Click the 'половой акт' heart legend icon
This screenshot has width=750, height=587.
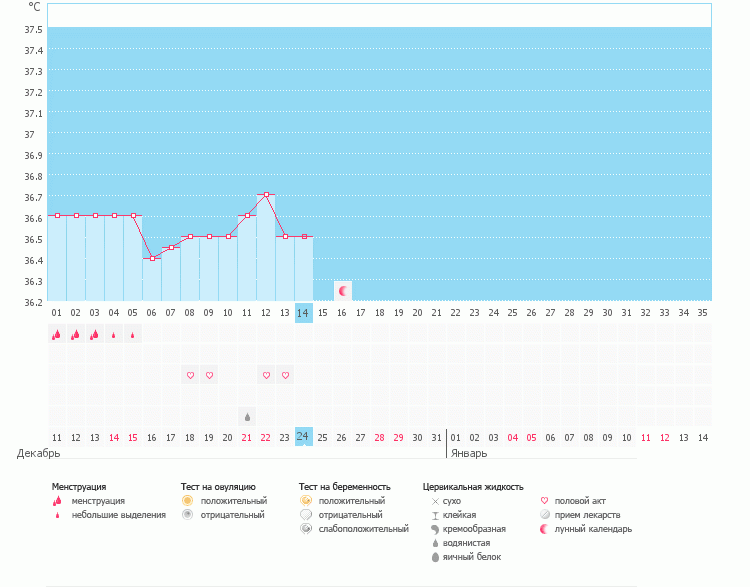click(544, 500)
